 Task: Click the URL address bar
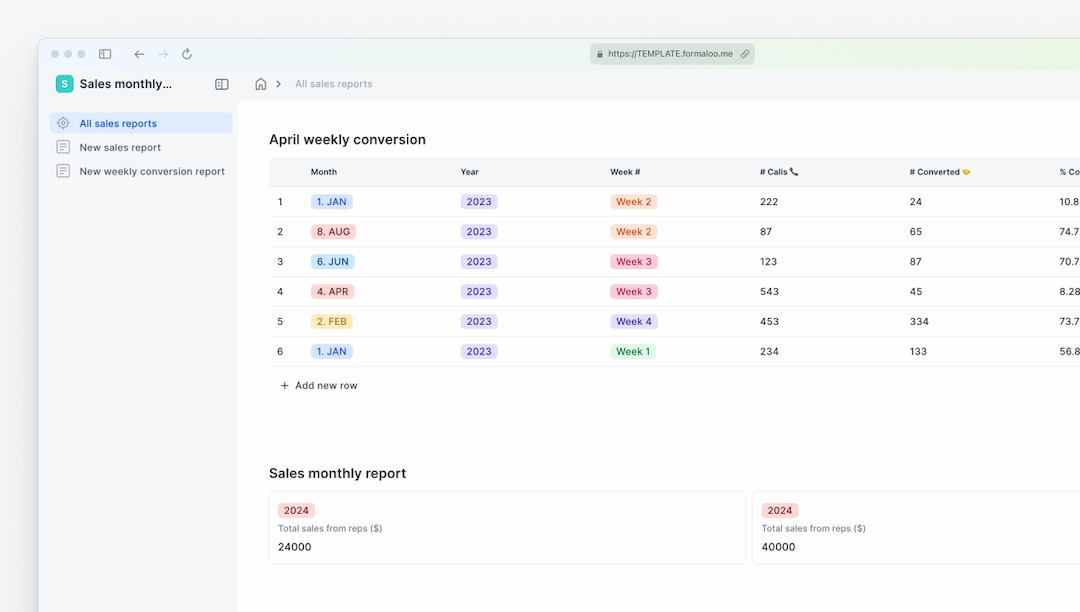click(671, 54)
